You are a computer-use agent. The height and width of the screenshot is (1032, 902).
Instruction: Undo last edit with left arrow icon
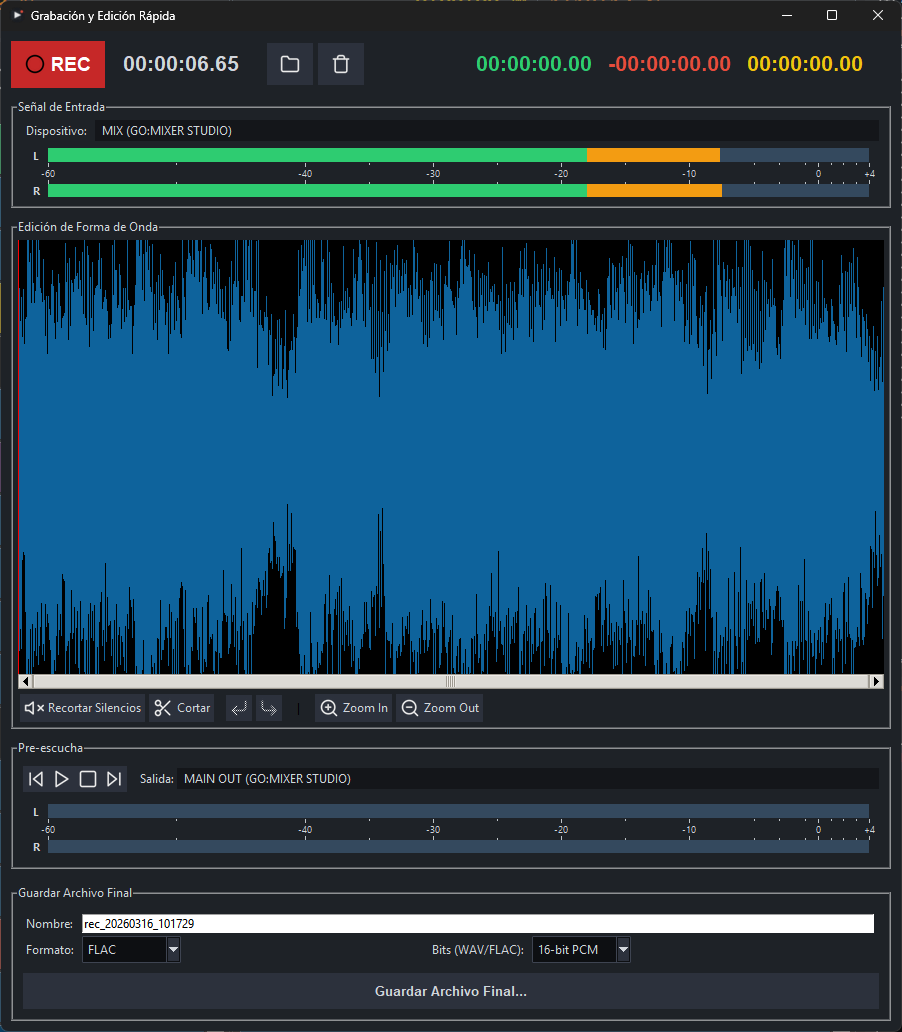tap(239, 708)
